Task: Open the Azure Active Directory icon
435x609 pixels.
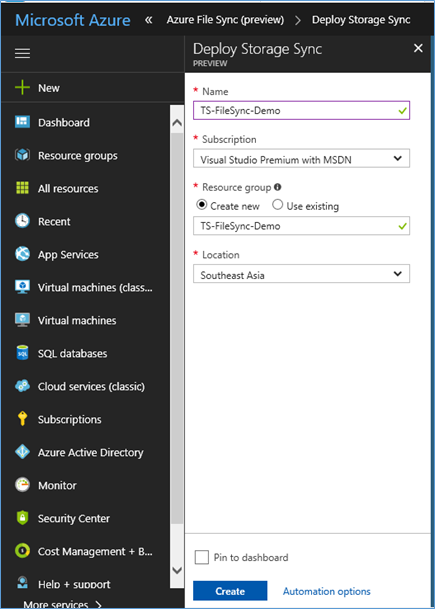Action: point(22,452)
